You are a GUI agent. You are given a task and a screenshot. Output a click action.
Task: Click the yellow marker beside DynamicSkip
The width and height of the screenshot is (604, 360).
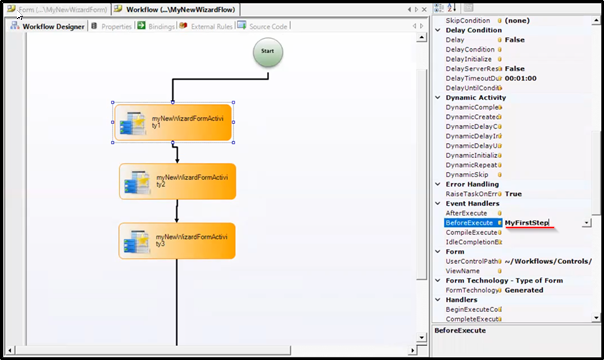500,174
